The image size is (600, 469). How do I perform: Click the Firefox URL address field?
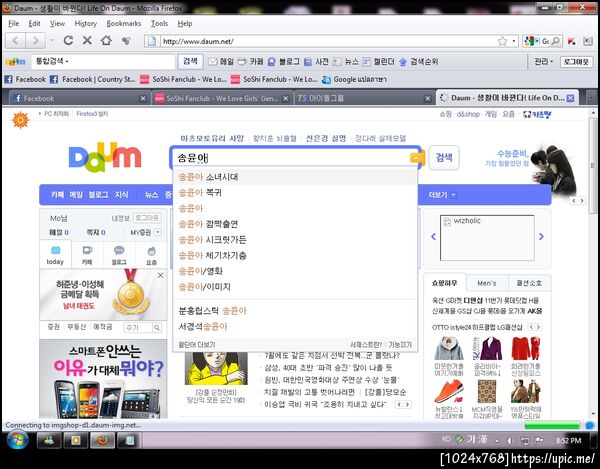(x=327, y=41)
